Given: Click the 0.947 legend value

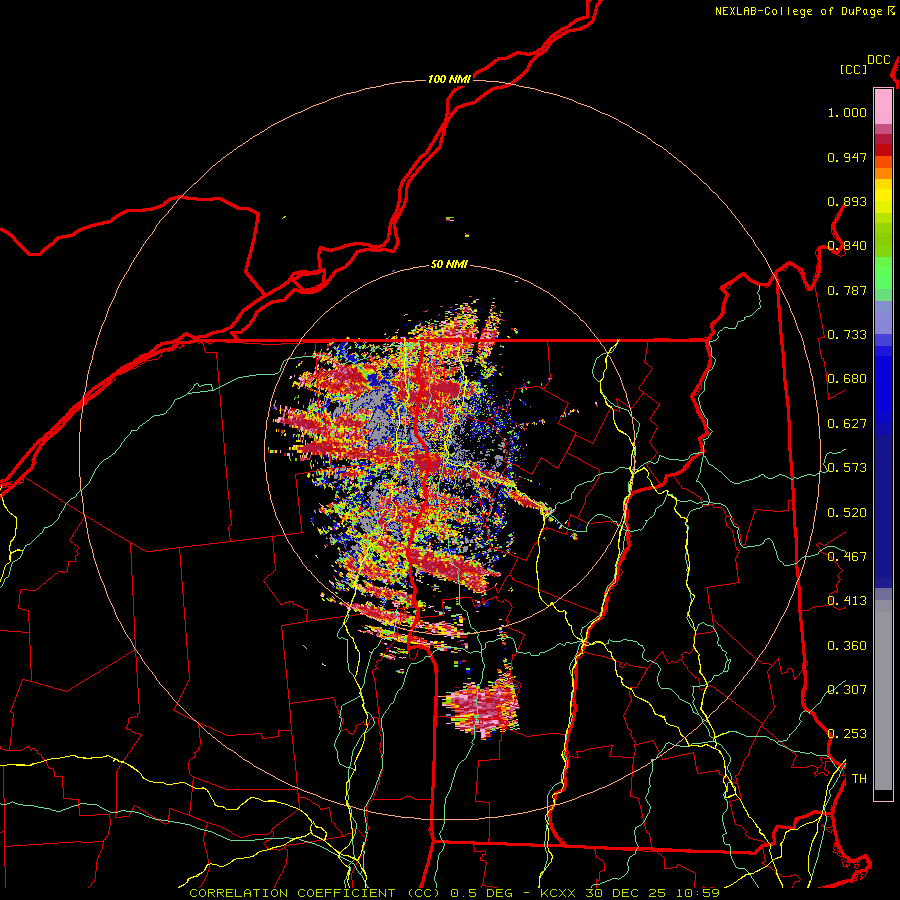Looking at the screenshot, I should (847, 157).
